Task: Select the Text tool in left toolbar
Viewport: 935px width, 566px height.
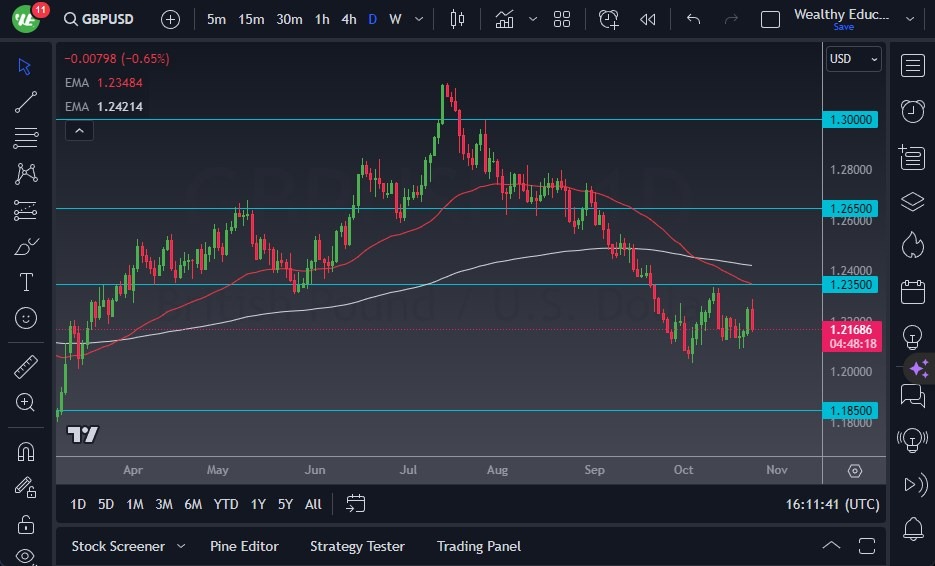Action: click(x=26, y=282)
